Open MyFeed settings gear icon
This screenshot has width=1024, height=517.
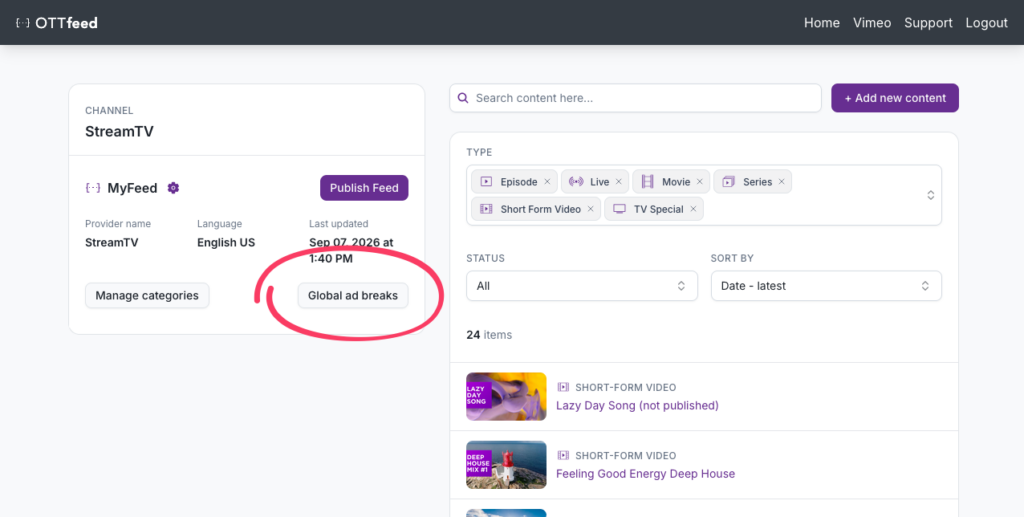click(173, 188)
